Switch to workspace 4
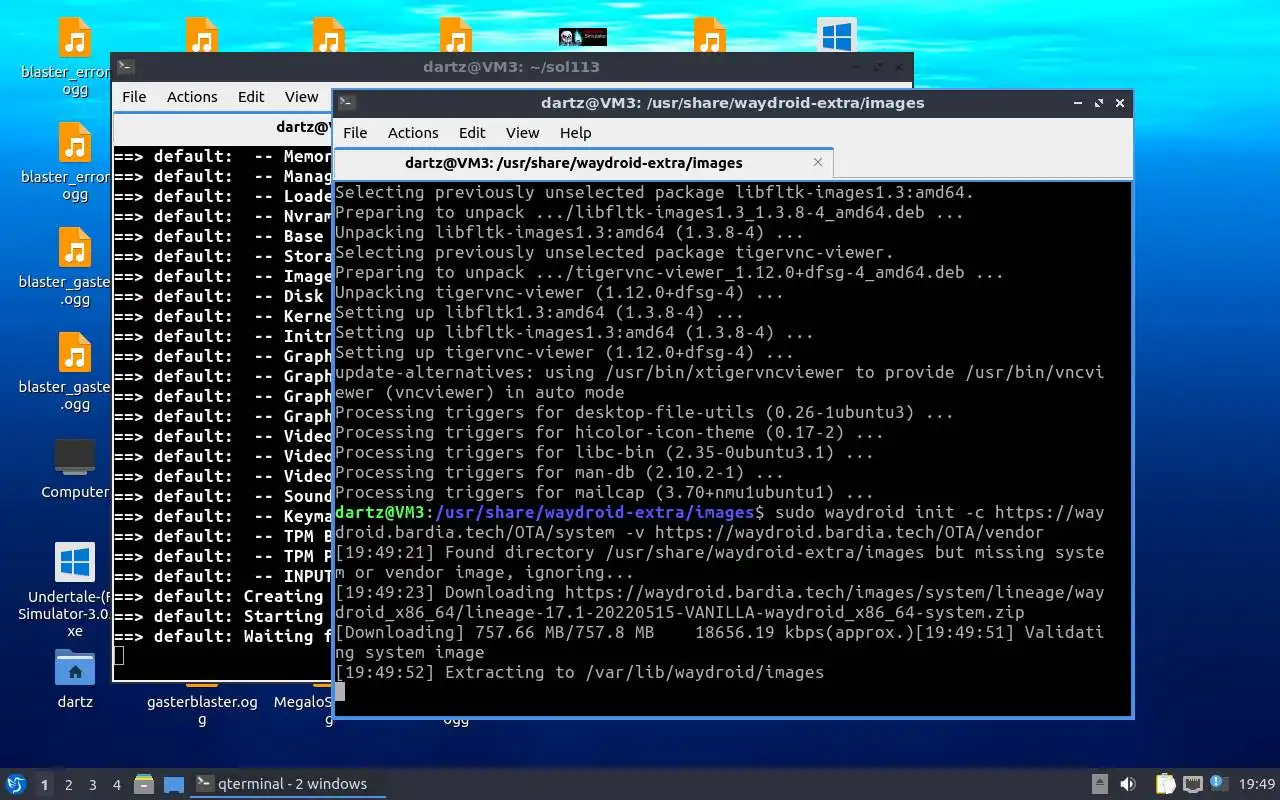The height and width of the screenshot is (800, 1280). coord(117,785)
